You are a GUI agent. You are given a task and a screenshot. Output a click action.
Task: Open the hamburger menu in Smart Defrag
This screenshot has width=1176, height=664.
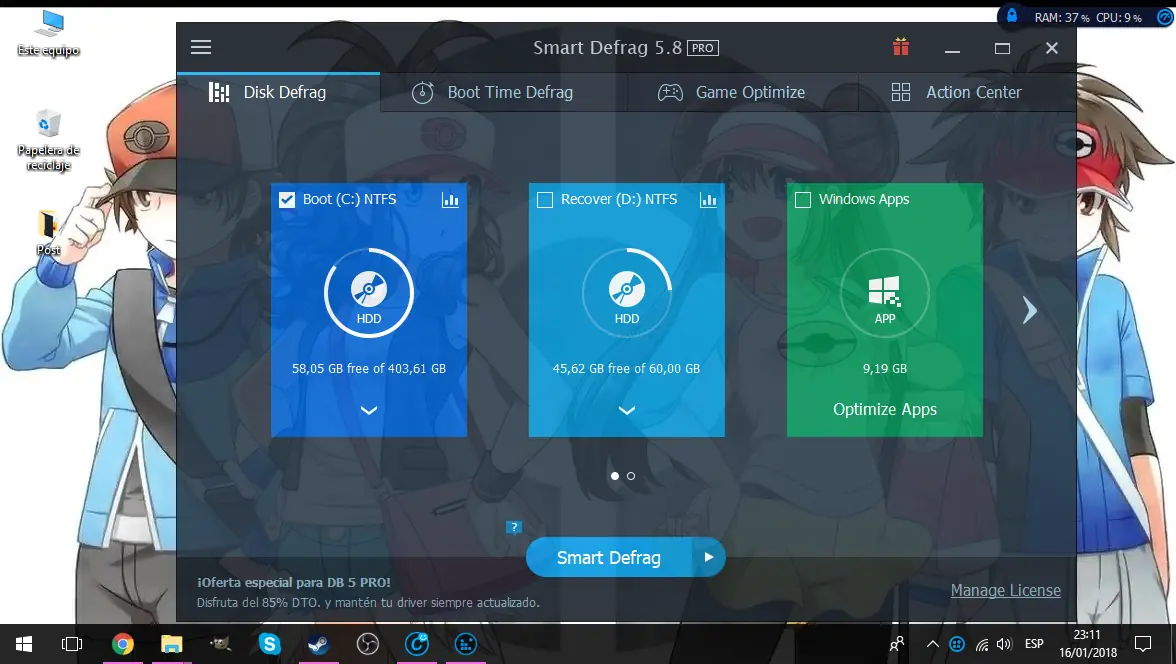pyautogui.click(x=201, y=48)
